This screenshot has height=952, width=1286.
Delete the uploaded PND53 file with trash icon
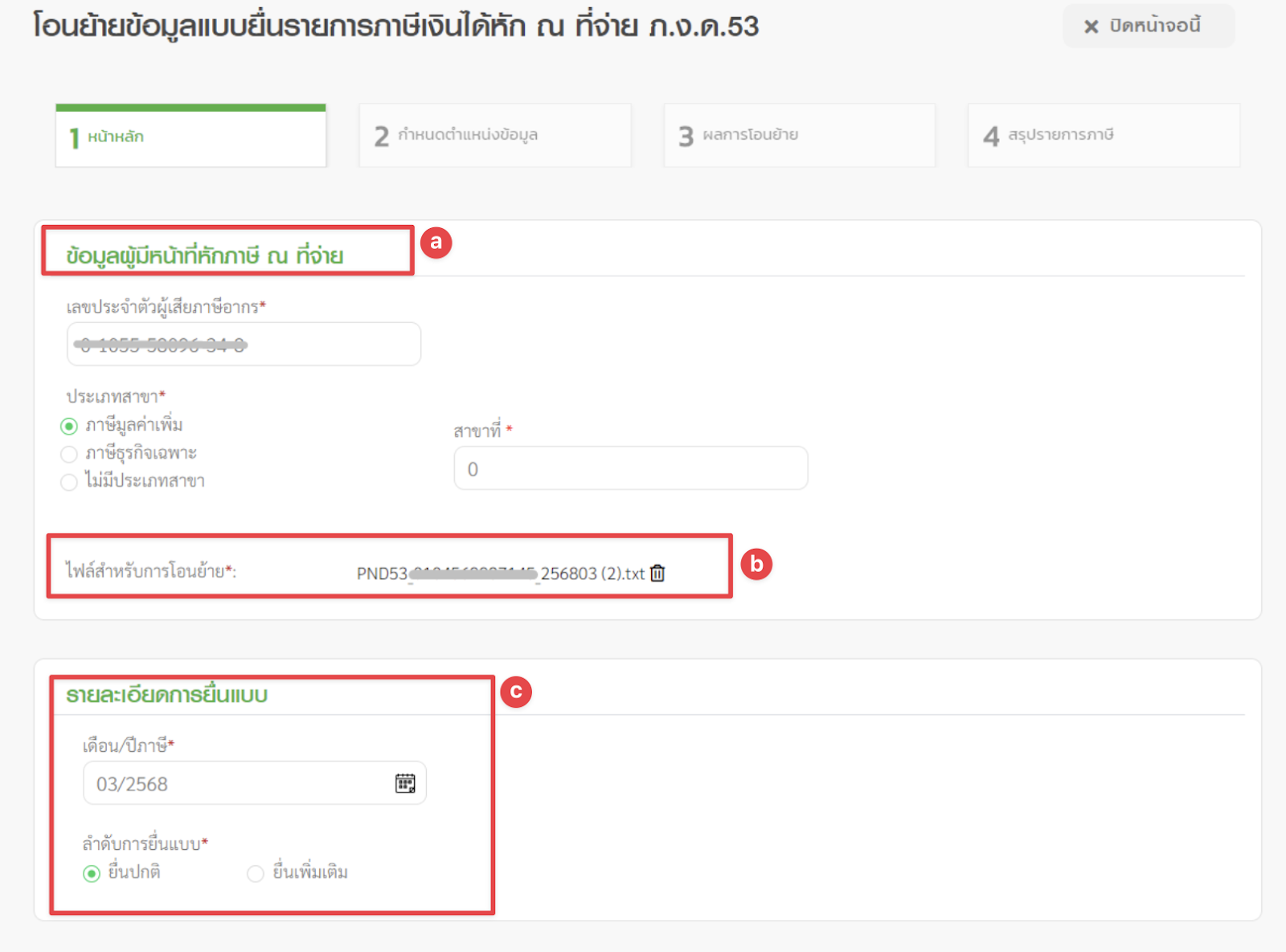pyautogui.click(x=657, y=573)
